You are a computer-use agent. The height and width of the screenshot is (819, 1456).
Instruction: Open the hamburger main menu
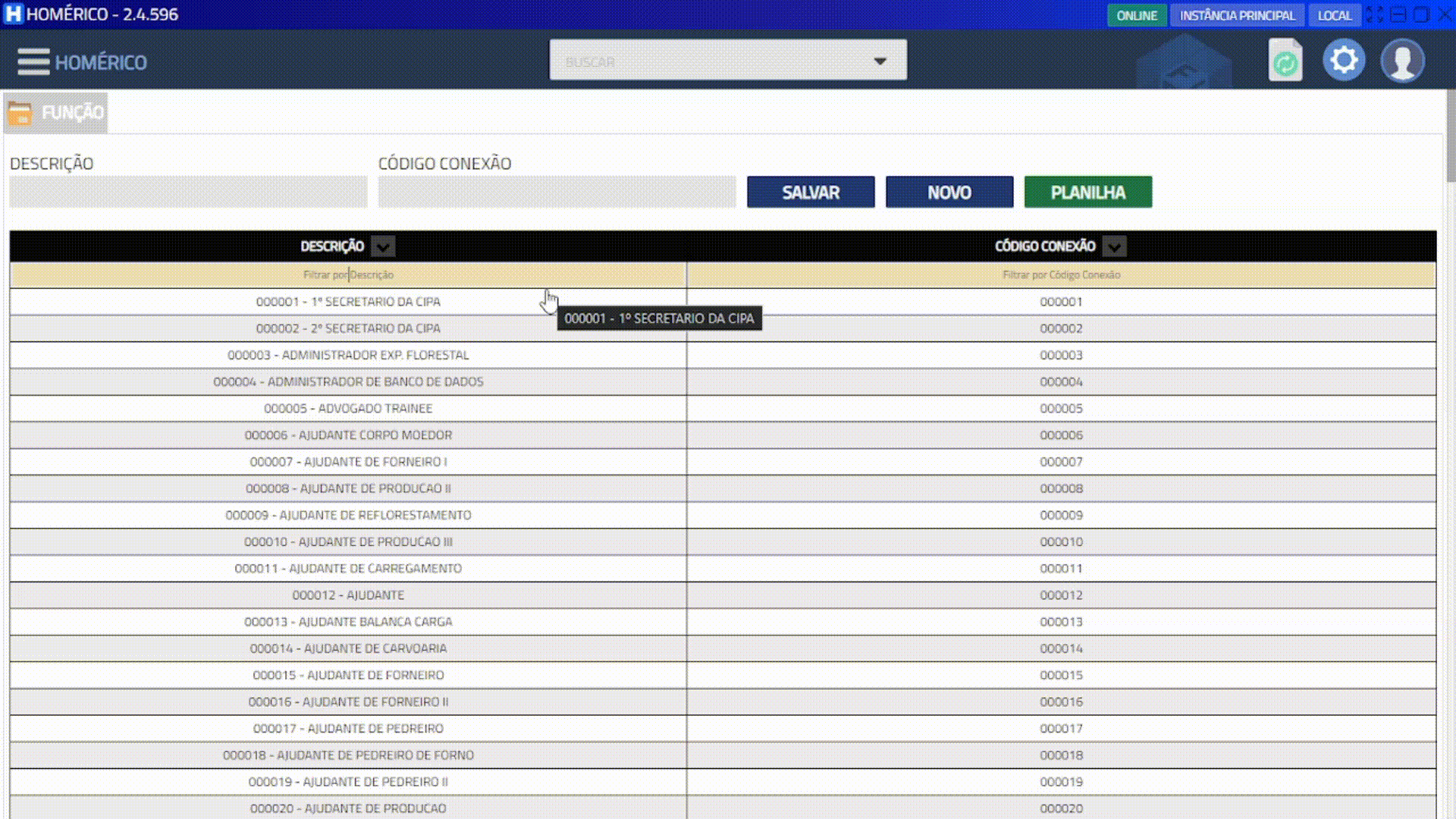[33, 61]
